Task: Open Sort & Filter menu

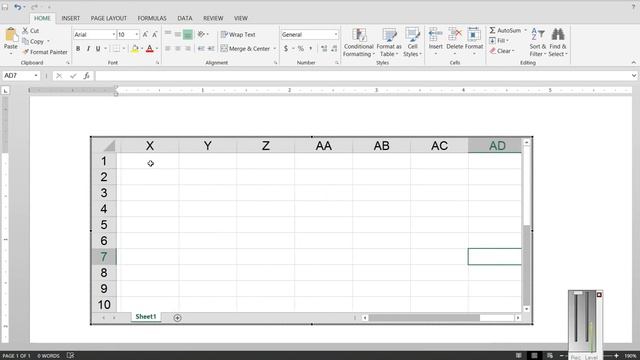Action: pos(538,42)
